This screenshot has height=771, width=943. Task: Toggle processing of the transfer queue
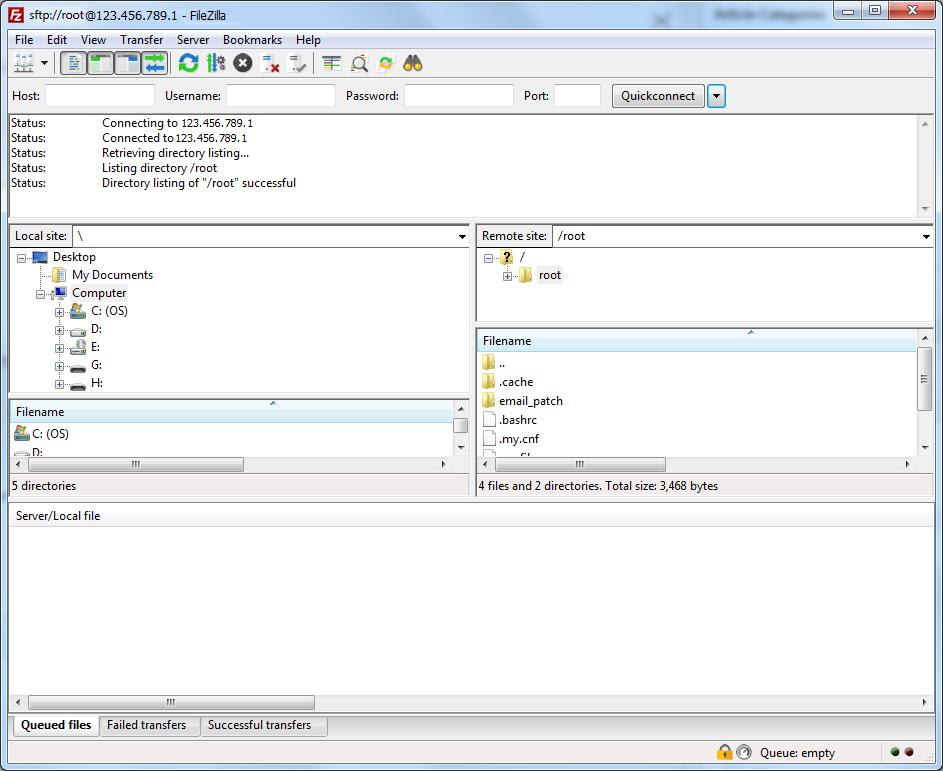pos(216,63)
